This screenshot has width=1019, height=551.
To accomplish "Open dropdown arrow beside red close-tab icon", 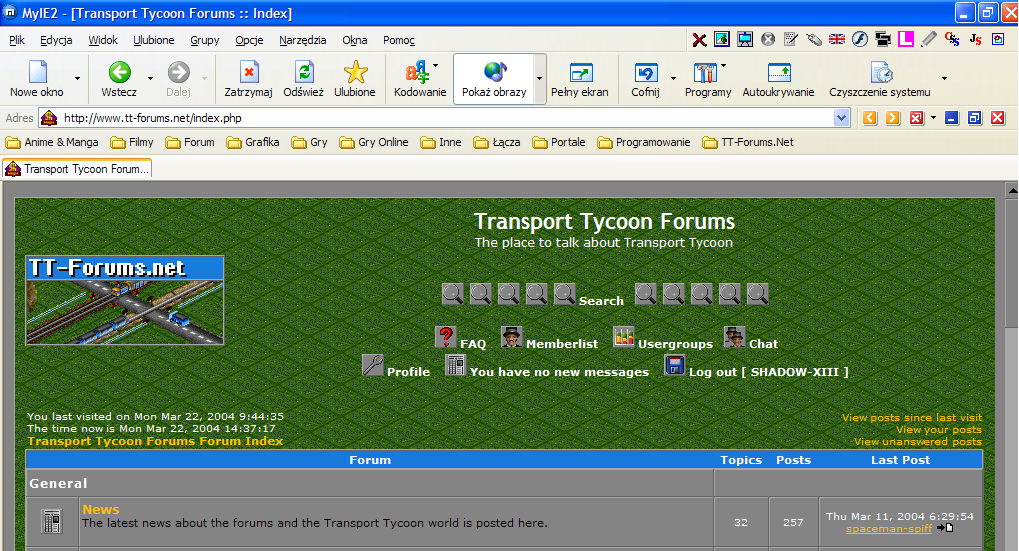I will 933,118.
